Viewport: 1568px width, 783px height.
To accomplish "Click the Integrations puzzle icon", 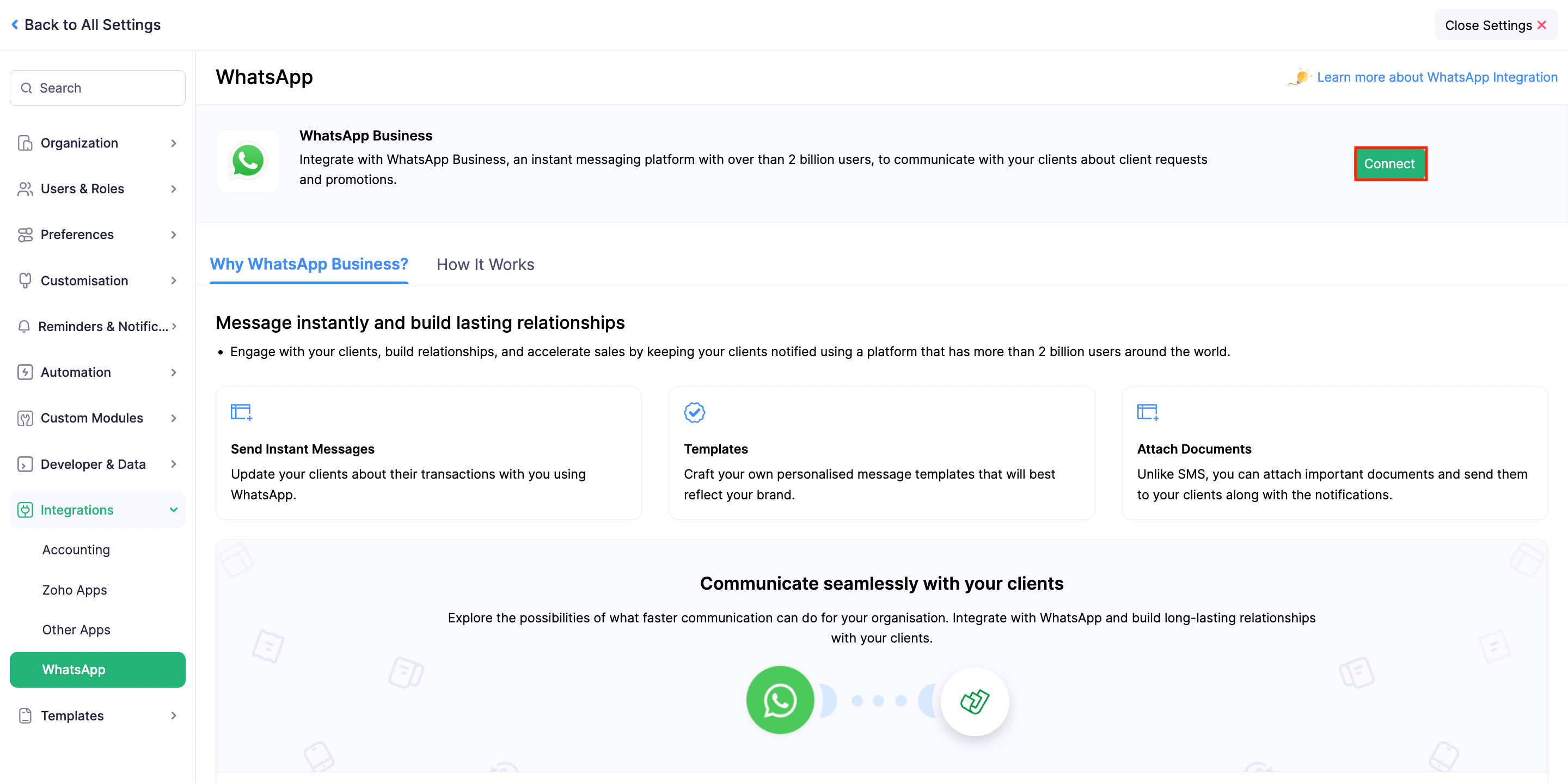I will point(25,510).
